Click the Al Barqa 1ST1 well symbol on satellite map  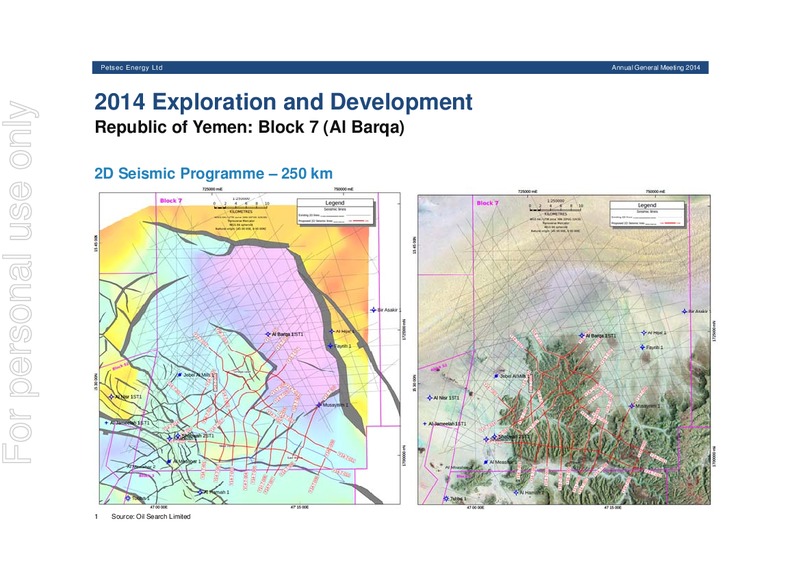[x=582, y=336]
